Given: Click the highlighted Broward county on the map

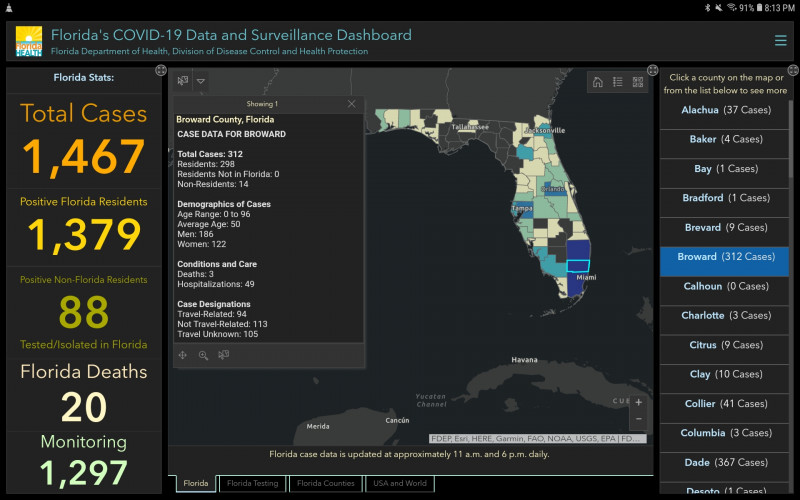Looking at the screenshot, I should pos(578,266).
